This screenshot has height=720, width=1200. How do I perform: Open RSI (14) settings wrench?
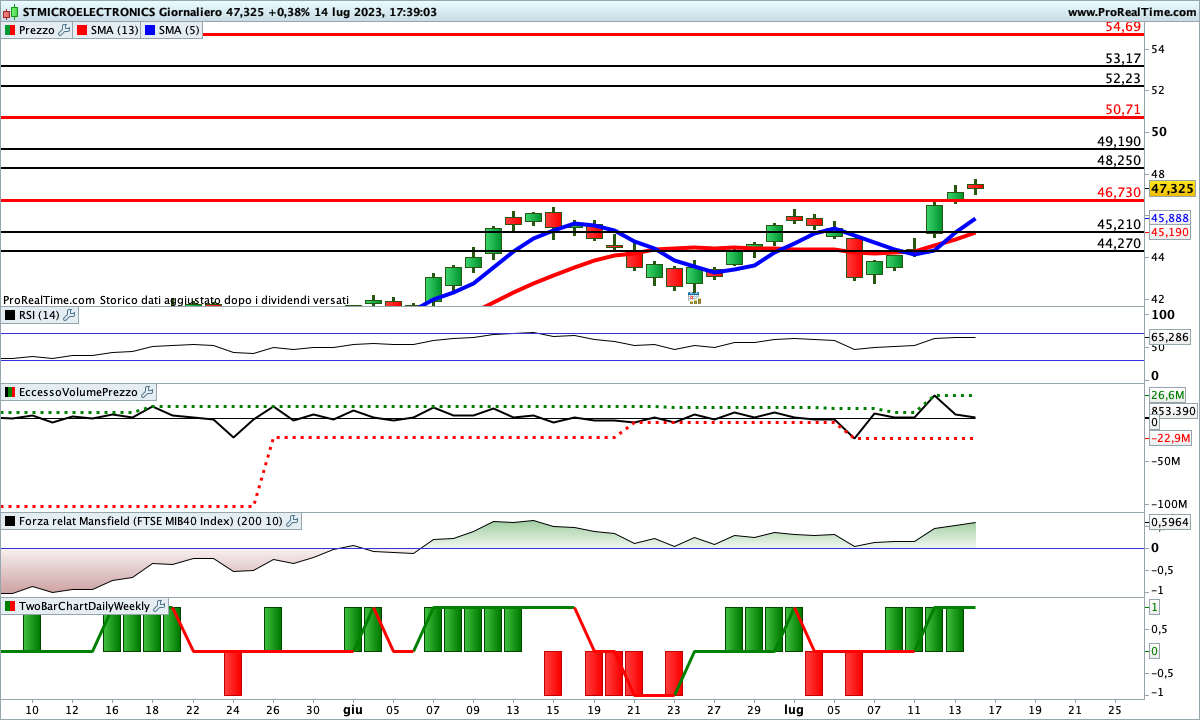pos(69,315)
